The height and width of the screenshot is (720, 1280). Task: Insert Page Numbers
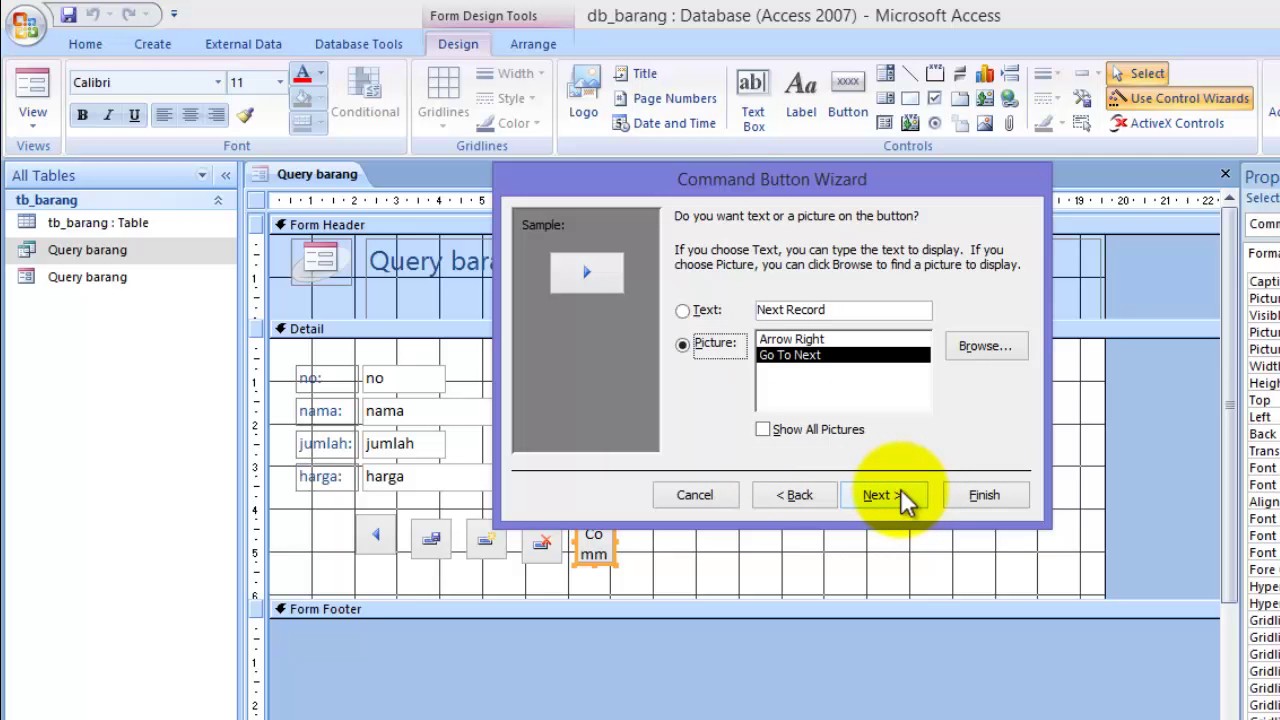[x=665, y=98]
